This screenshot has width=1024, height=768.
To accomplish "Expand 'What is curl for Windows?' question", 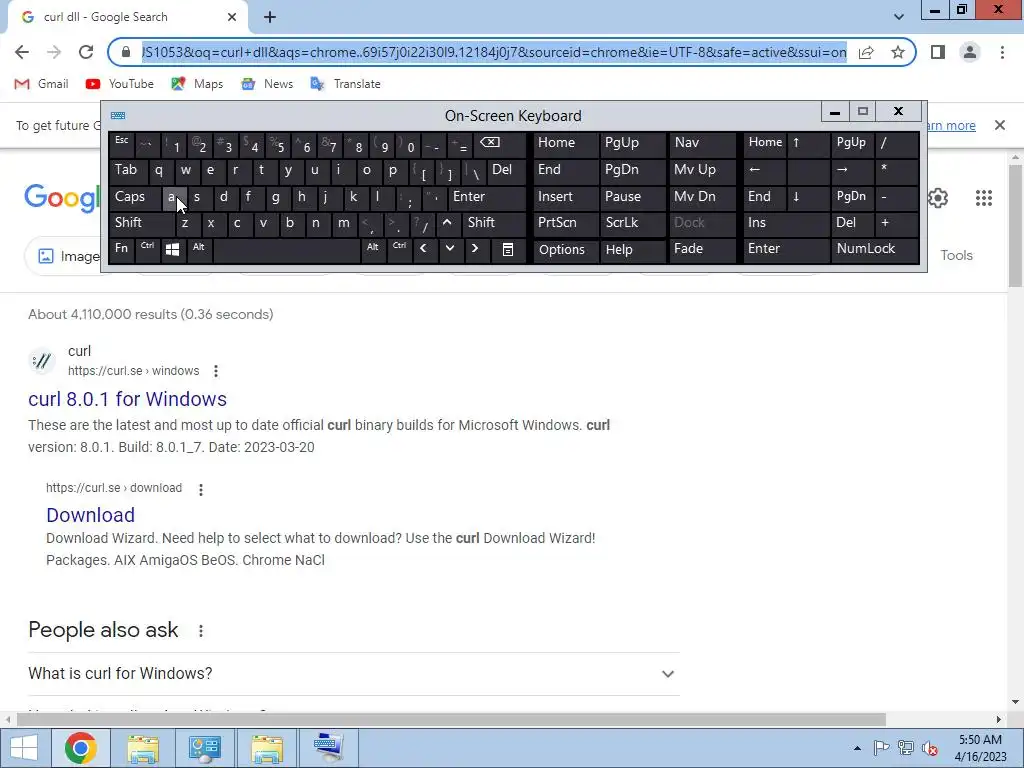I will [x=353, y=673].
